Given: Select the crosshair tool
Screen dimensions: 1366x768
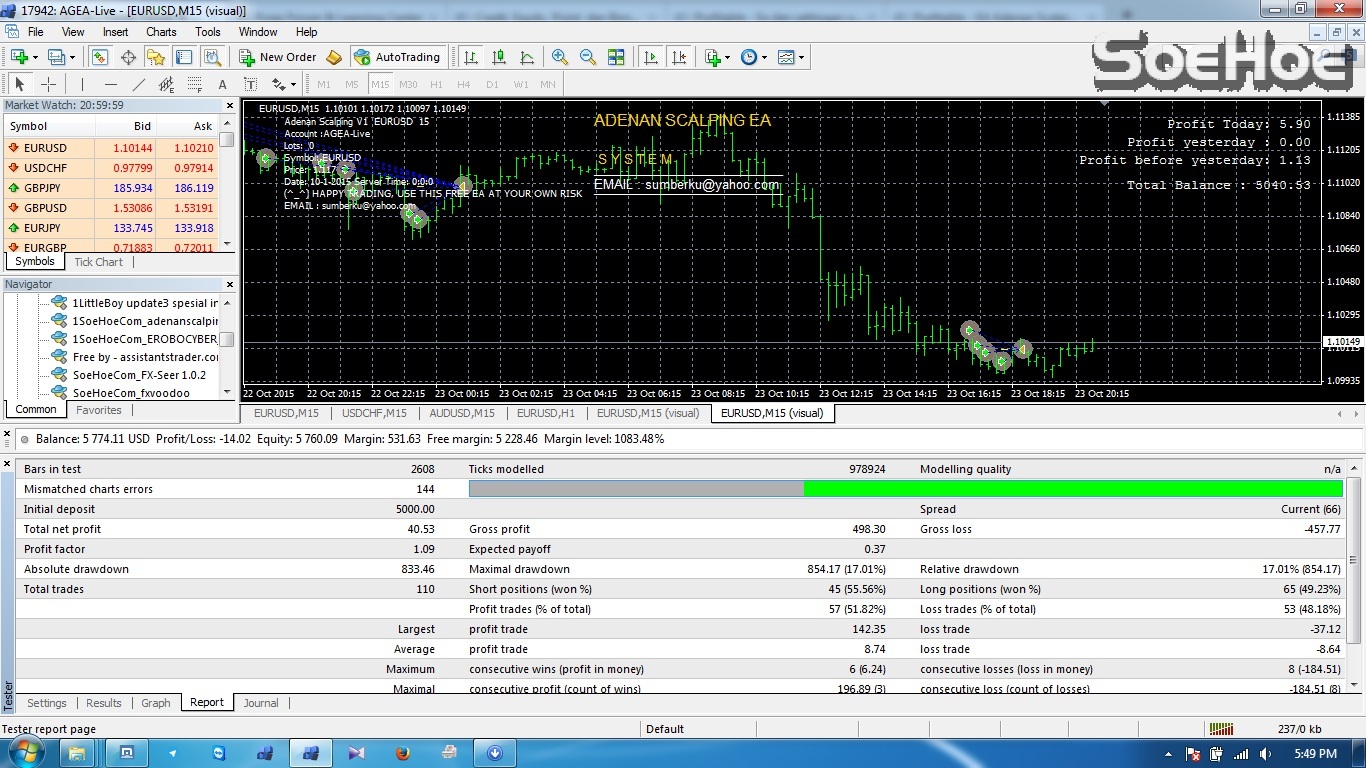Looking at the screenshot, I should pos(47,85).
